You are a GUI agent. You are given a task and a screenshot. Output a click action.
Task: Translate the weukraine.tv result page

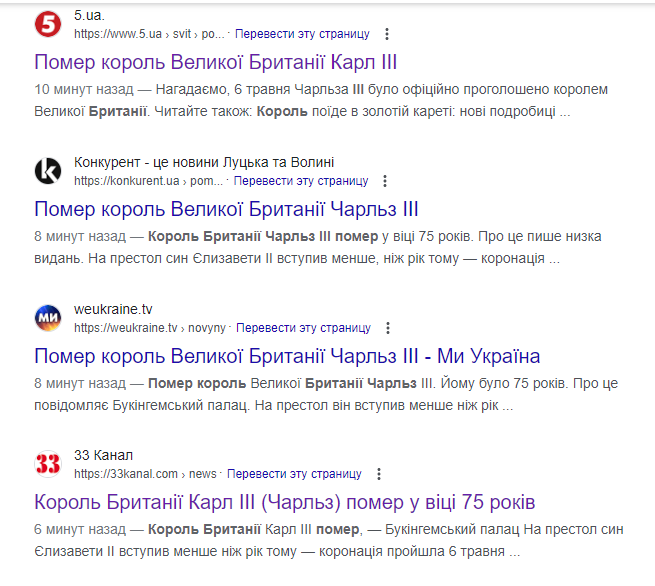coord(303,328)
